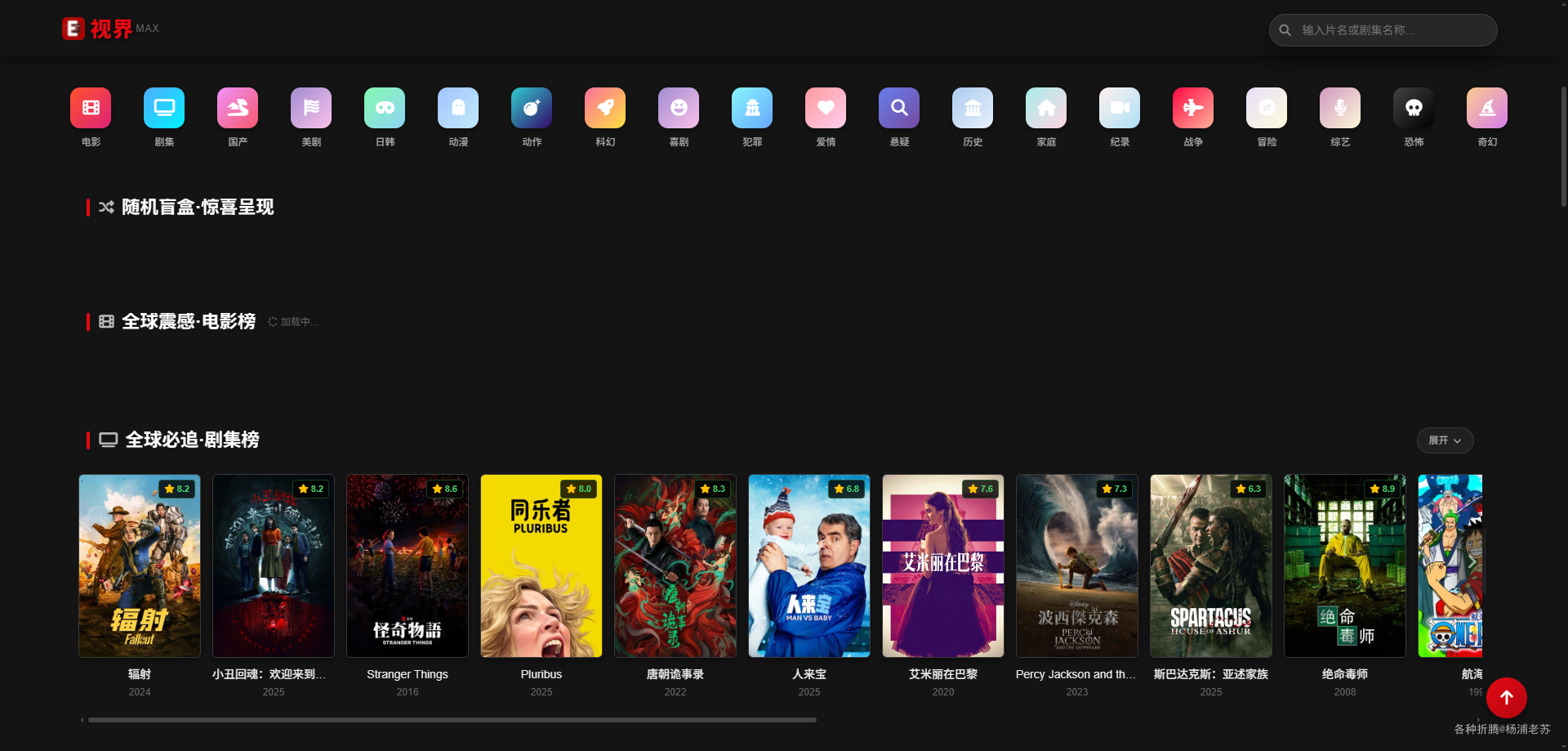
Task: Open the Pluribus yellow poster
Action: point(541,566)
